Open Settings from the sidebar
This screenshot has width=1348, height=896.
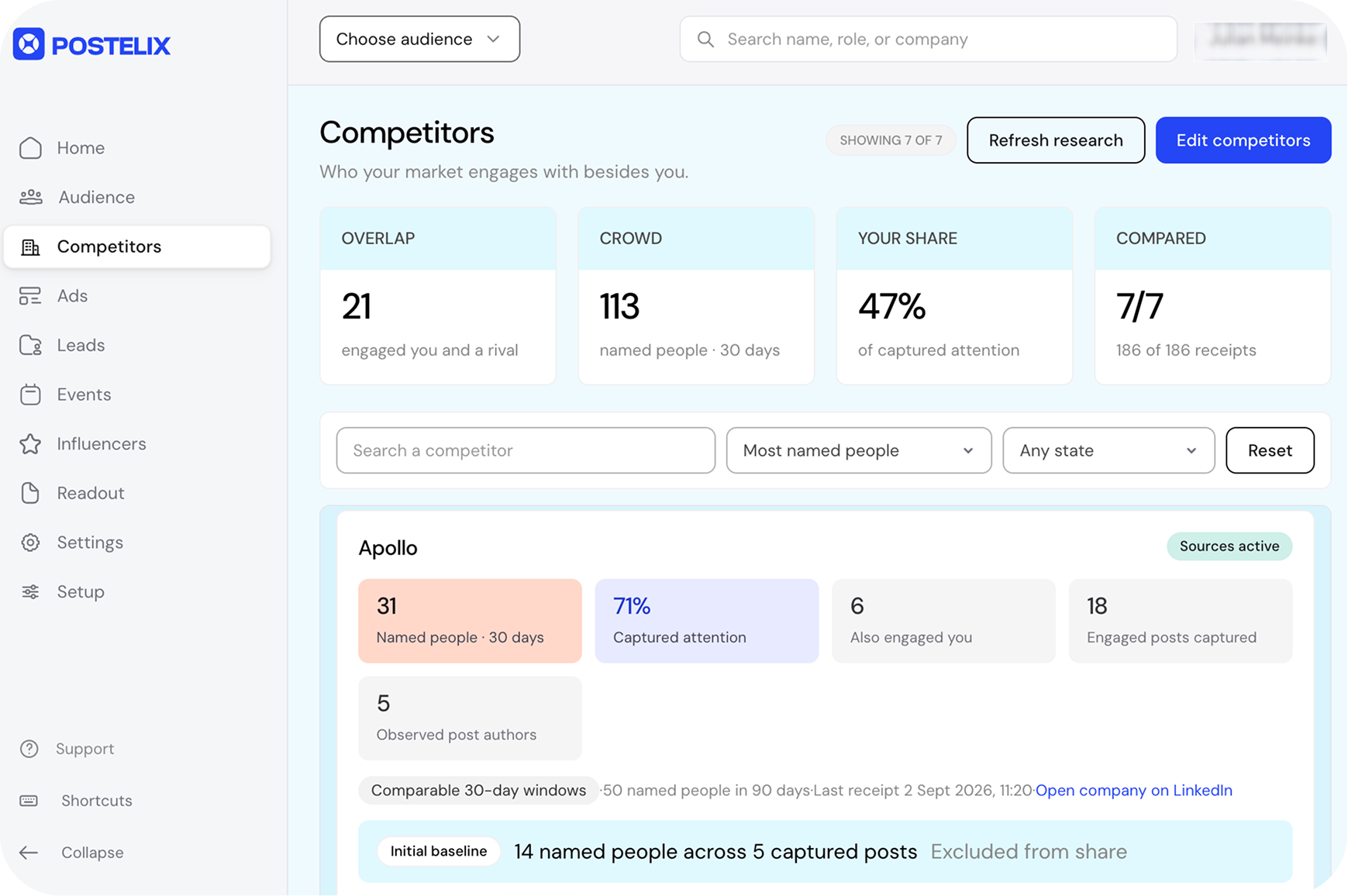coord(137,543)
